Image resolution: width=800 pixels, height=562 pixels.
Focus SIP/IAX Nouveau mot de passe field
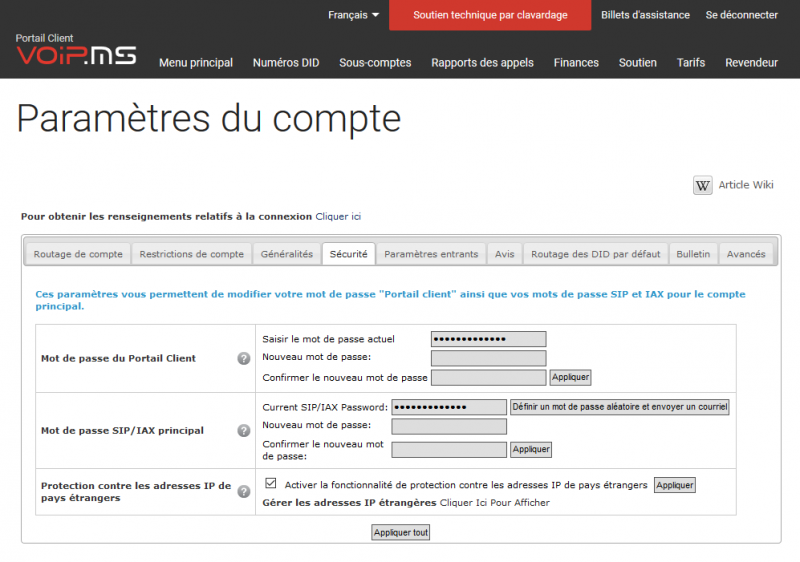tap(449, 426)
